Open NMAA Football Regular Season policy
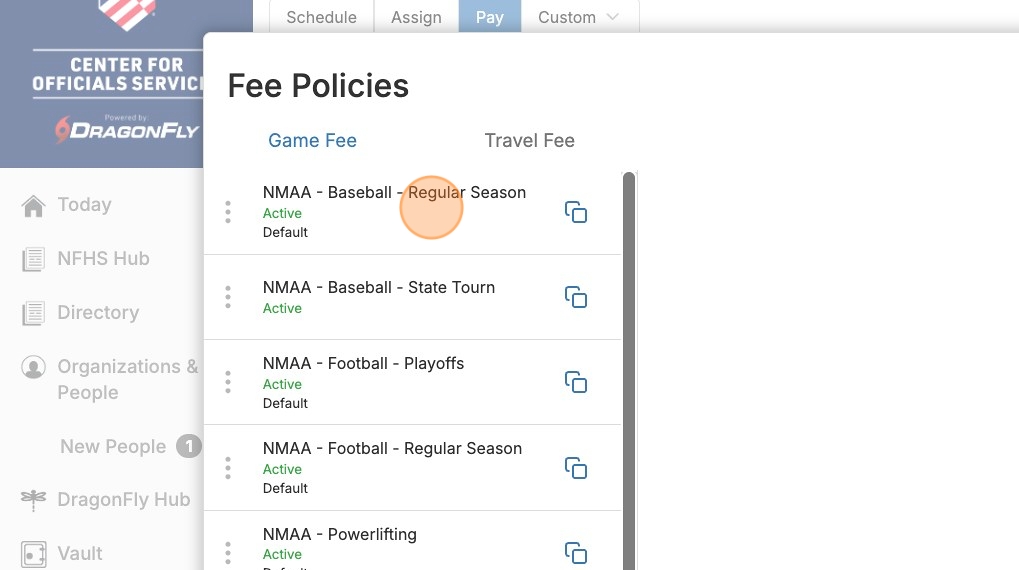Screen dimensions: 1019x570 (x=392, y=449)
